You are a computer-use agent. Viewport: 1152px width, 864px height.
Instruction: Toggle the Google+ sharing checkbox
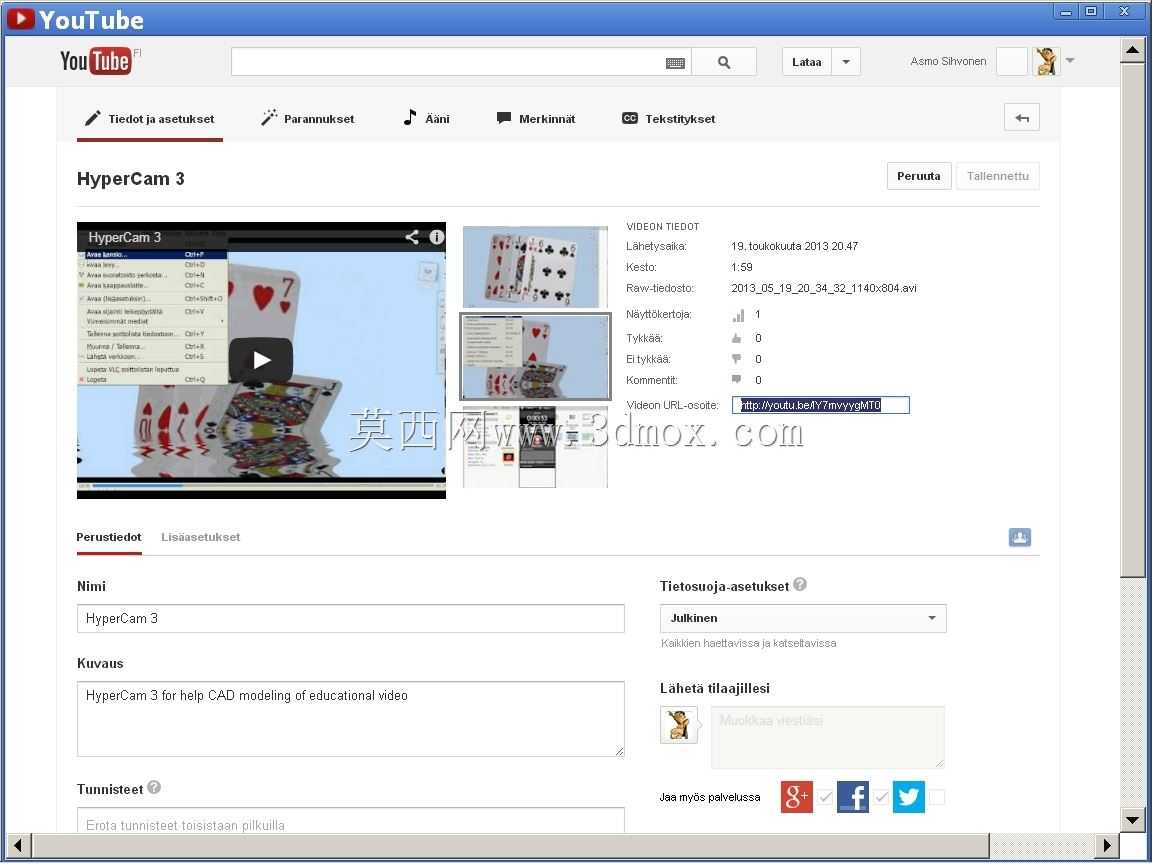coord(825,797)
